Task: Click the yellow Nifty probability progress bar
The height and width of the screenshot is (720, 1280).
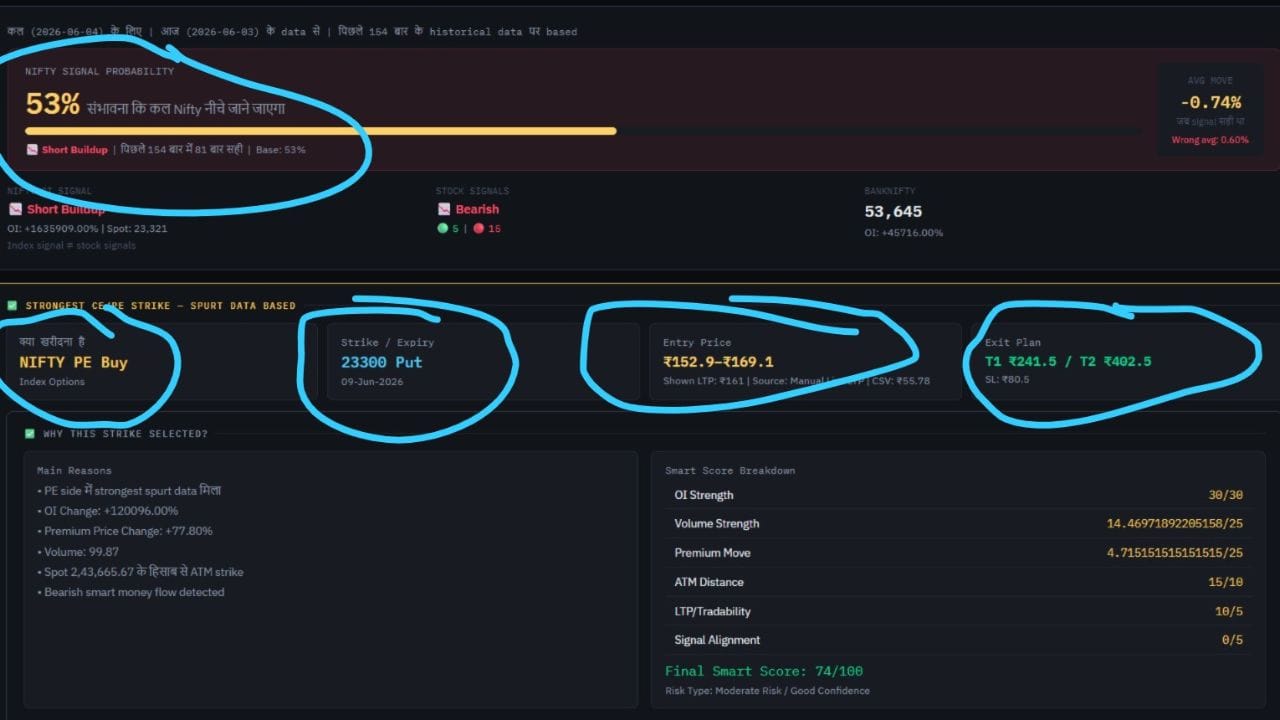Action: [x=321, y=131]
